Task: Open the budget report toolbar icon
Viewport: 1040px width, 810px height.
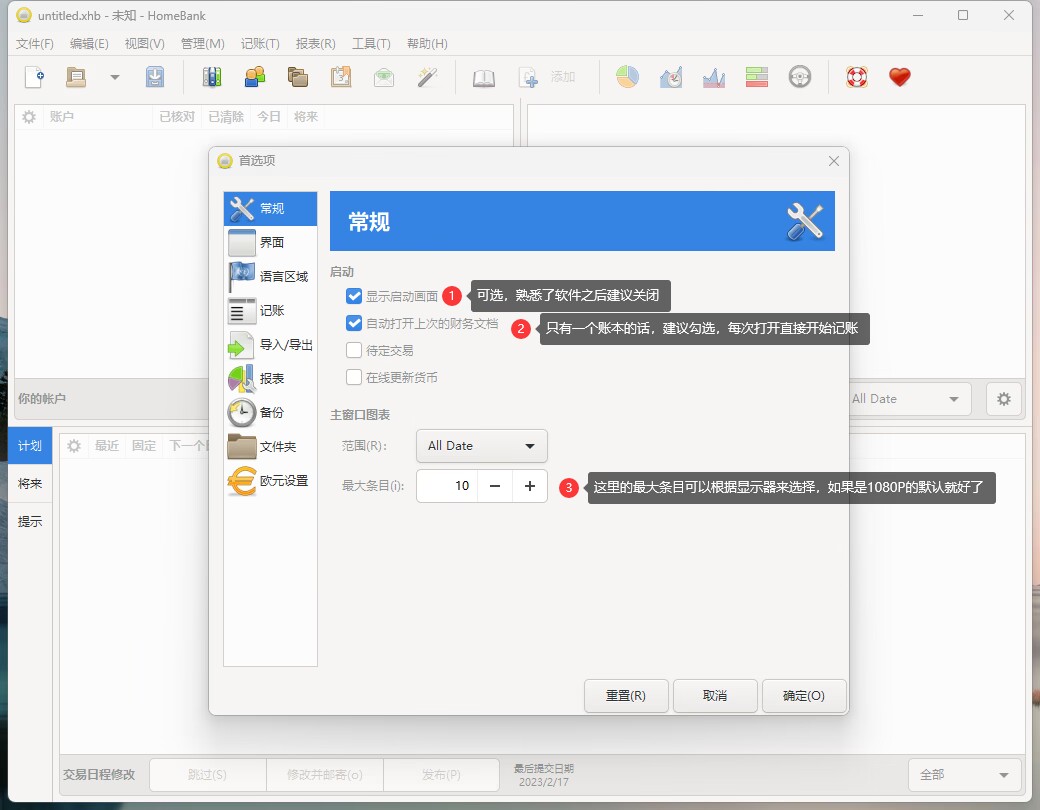Action: click(756, 77)
